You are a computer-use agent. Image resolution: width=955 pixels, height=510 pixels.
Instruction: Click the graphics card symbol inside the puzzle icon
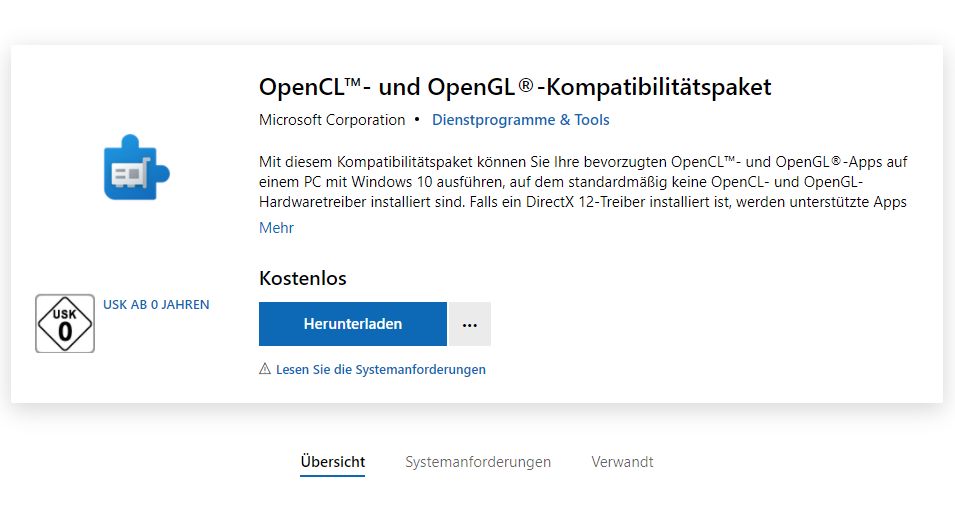point(131,173)
